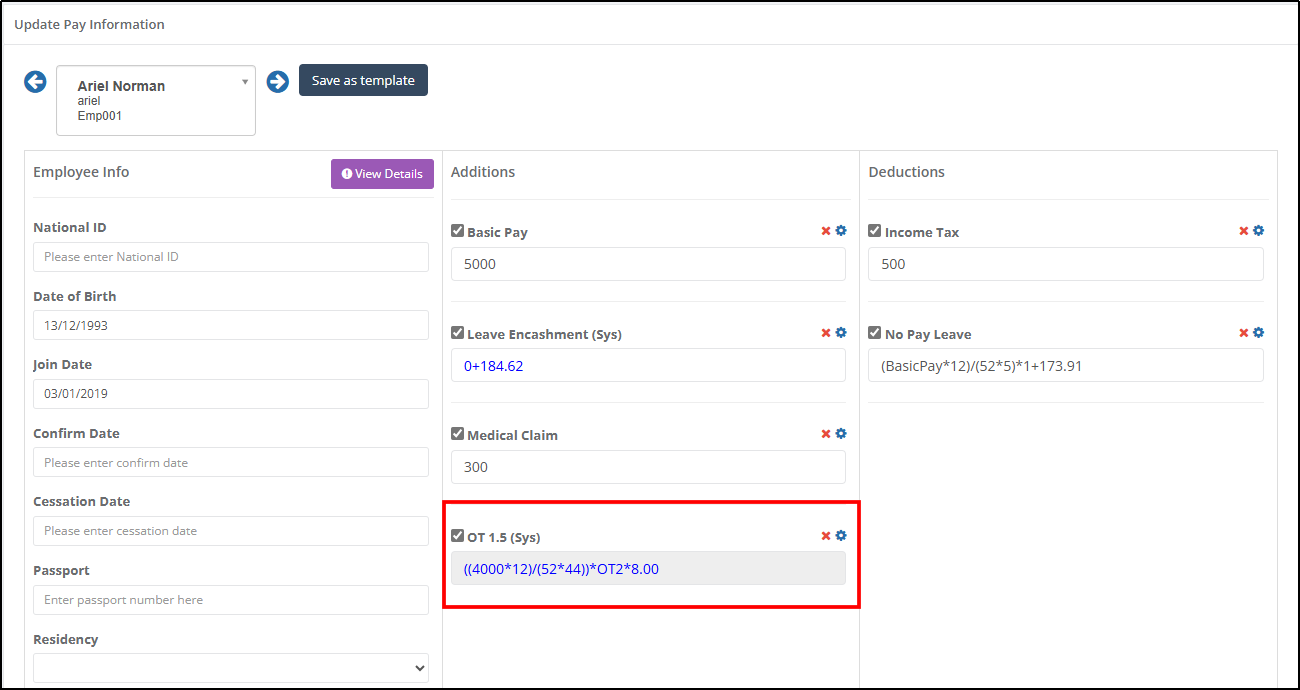Screen dimensions: 1300x690
Task: Click the No Pay Leave formula field
Action: tap(1066, 366)
